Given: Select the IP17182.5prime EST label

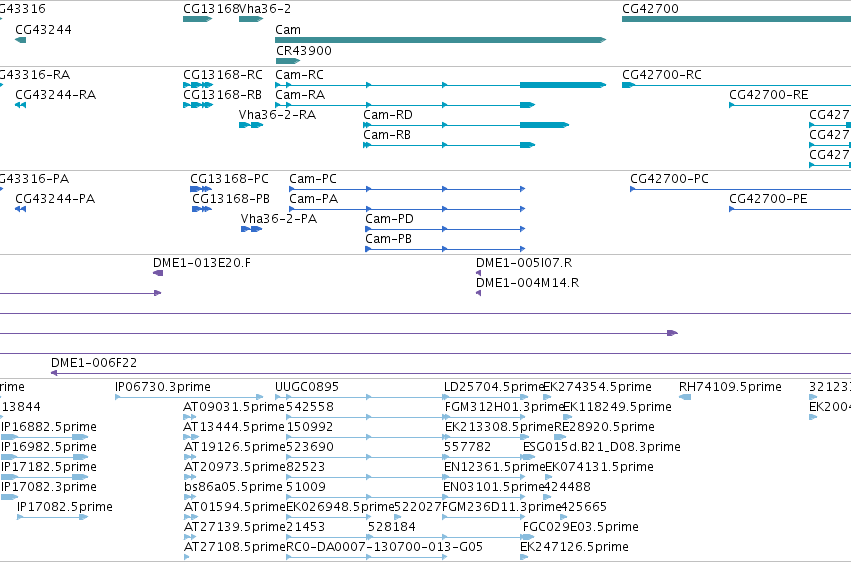Looking at the screenshot, I should coord(49,468).
